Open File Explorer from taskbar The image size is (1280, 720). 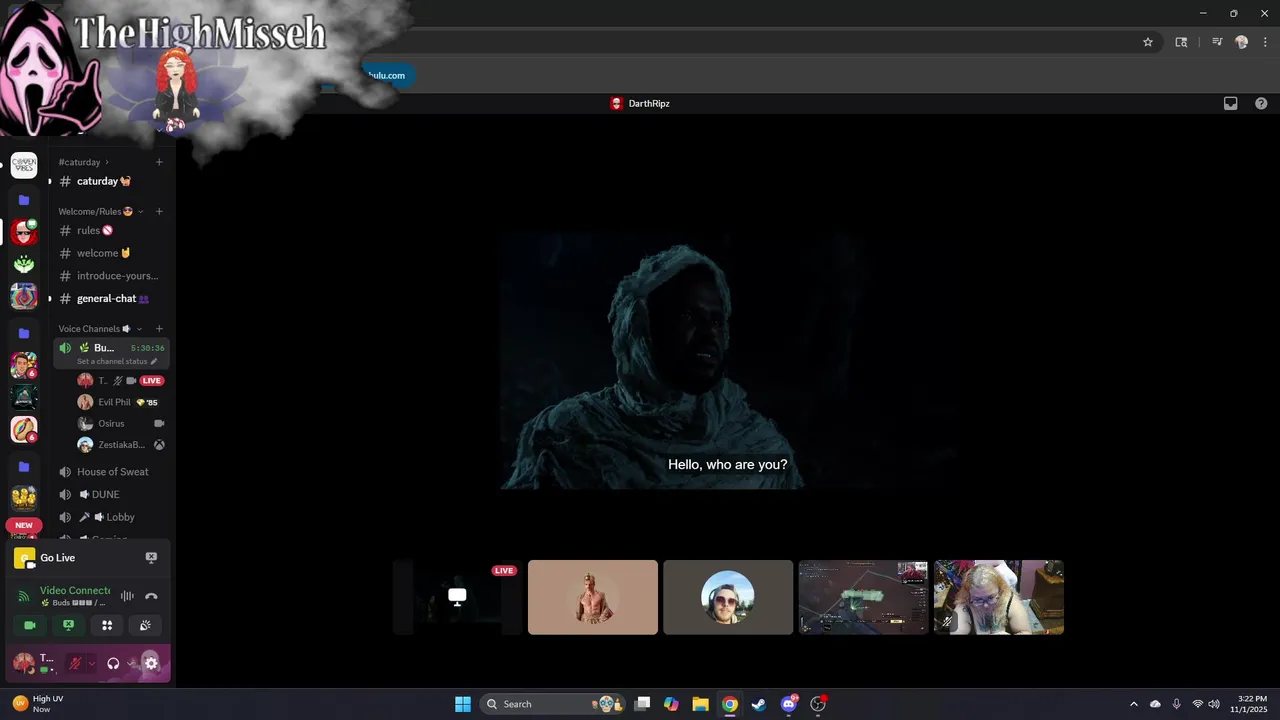(x=700, y=704)
